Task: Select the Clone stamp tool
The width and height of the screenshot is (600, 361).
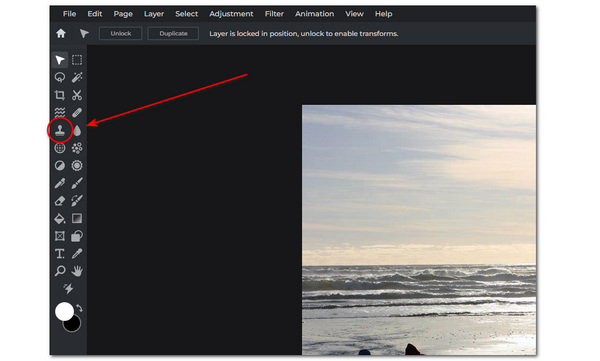Action: [x=60, y=130]
